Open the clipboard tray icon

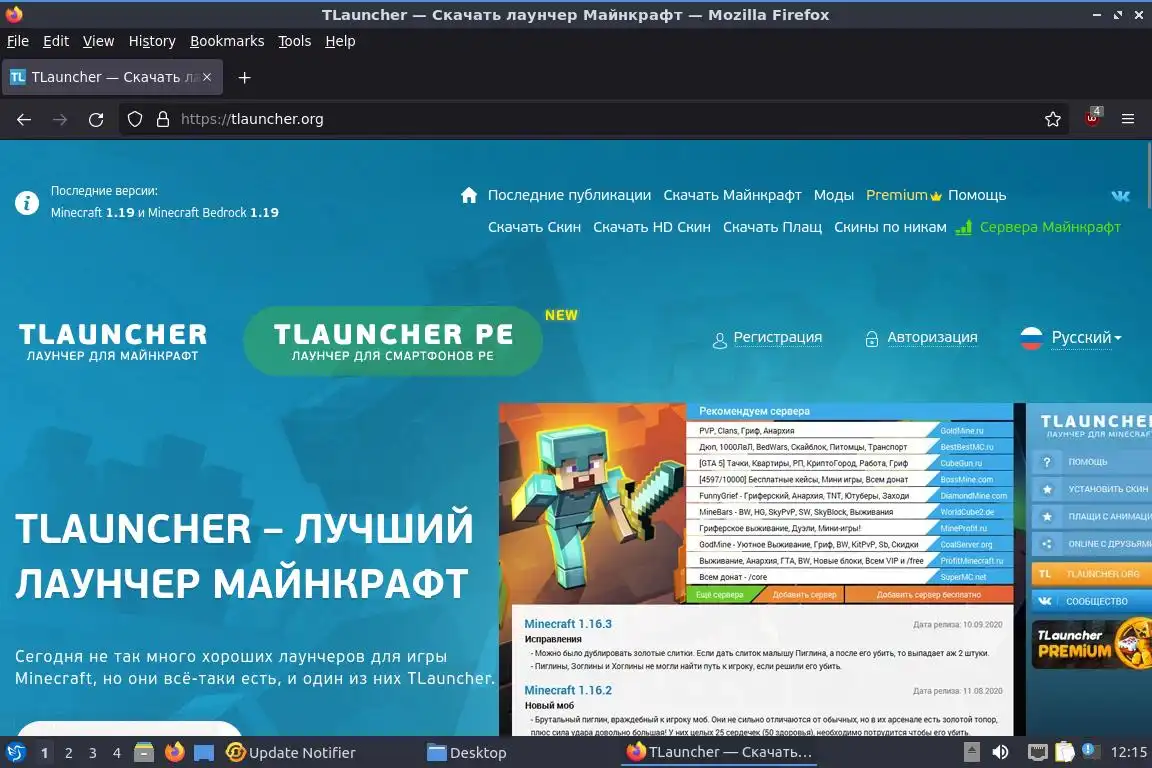[1065, 752]
